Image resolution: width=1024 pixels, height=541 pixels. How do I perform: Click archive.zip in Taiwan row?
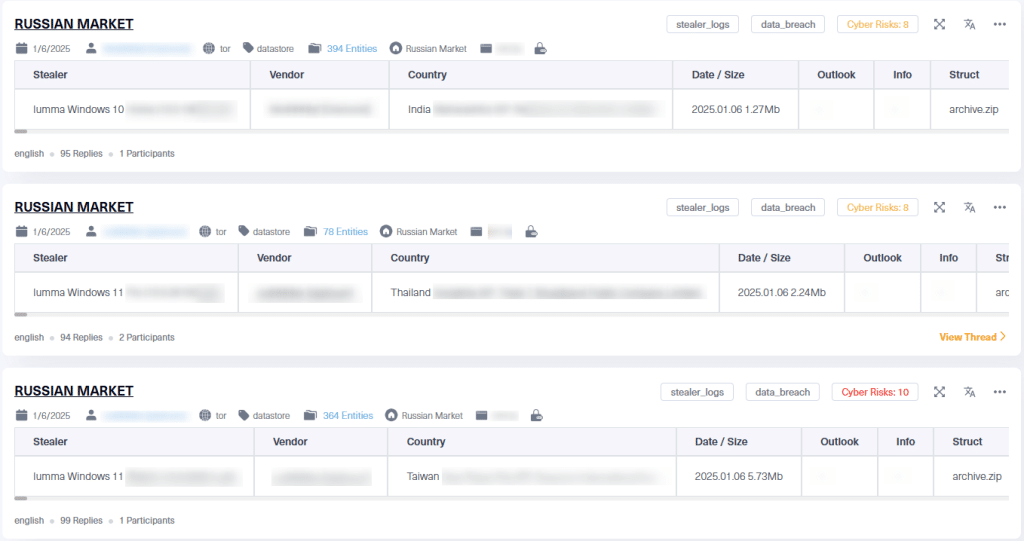977,476
